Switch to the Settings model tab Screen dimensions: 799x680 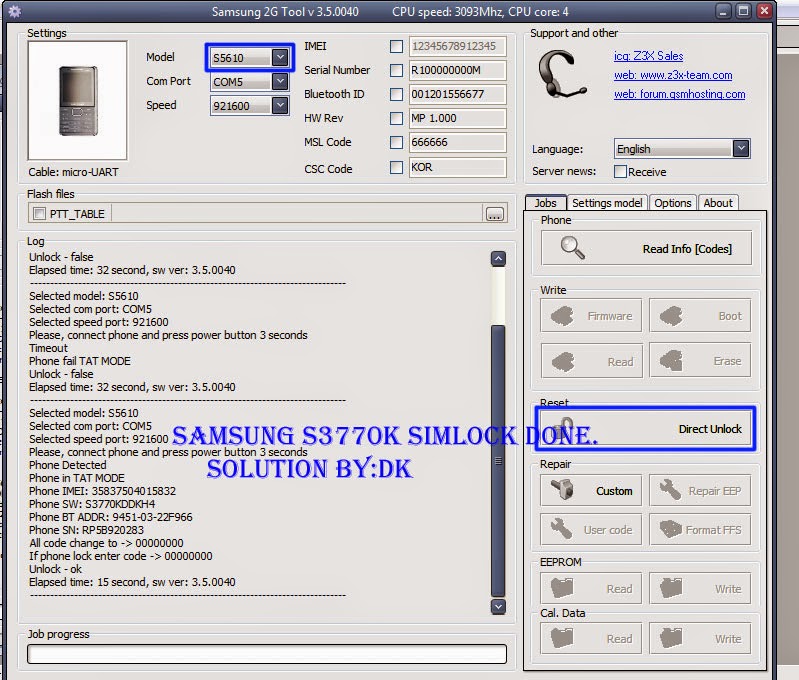pyautogui.click(x=607, y=203)
